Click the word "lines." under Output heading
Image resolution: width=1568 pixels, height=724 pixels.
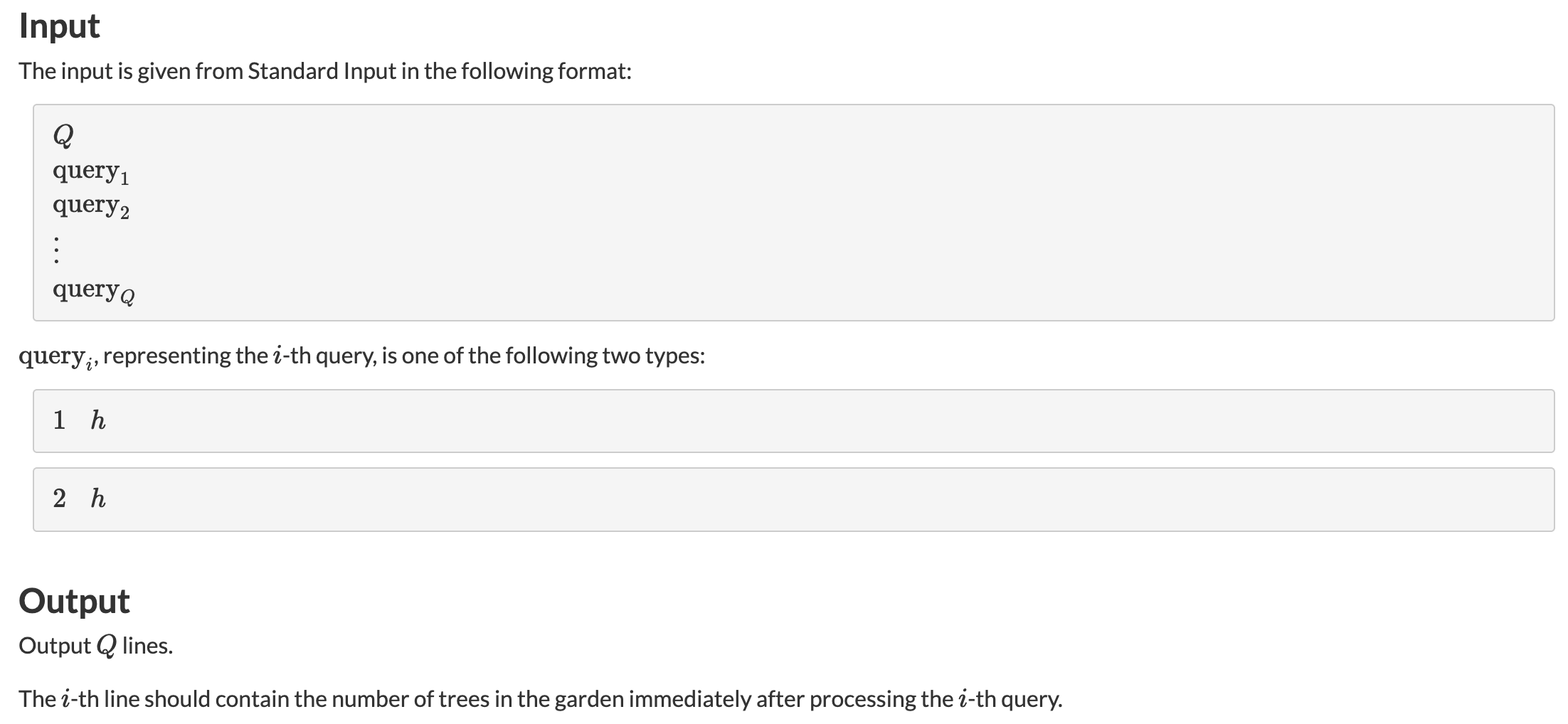point(147,646)
